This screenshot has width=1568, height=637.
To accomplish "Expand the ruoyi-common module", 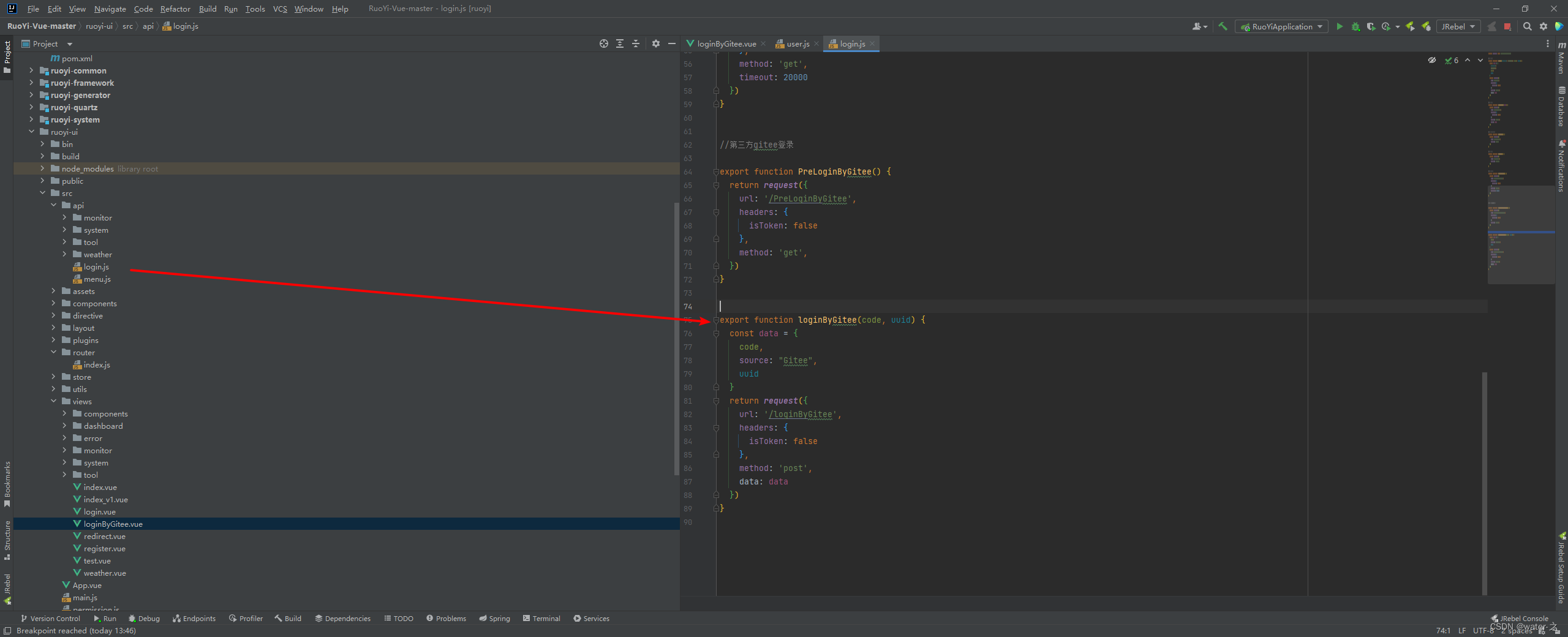I will tap(31, 70).
